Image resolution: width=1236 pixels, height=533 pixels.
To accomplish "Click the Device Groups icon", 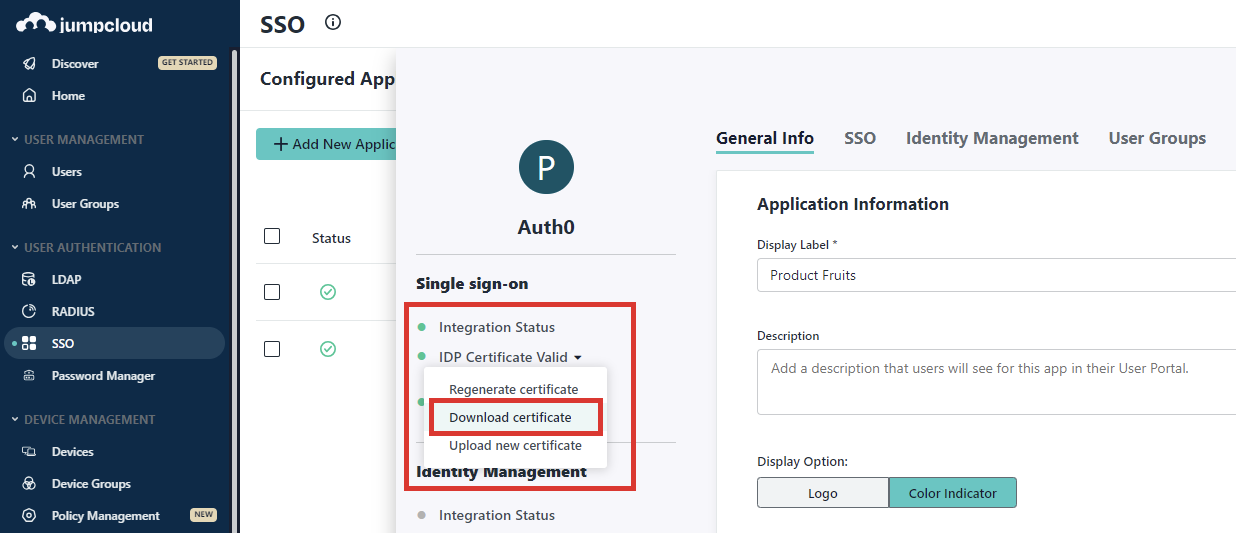I will [30, 484].
